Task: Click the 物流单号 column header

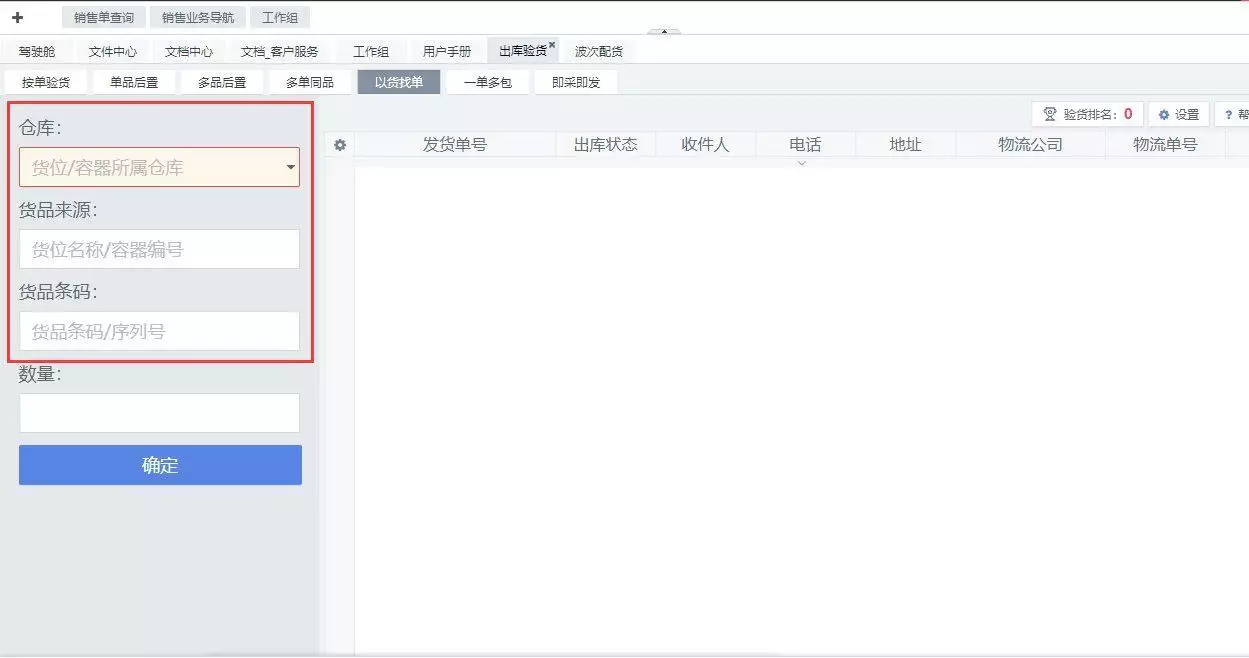Action: [1165, 145]
